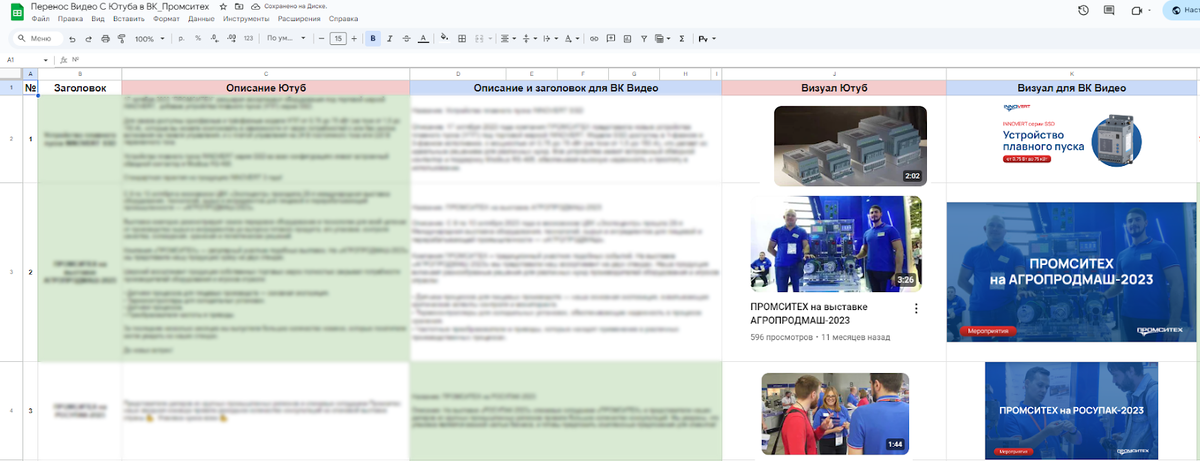Open the text color picker
This screenshot has width=1200, height=461.
422,39
